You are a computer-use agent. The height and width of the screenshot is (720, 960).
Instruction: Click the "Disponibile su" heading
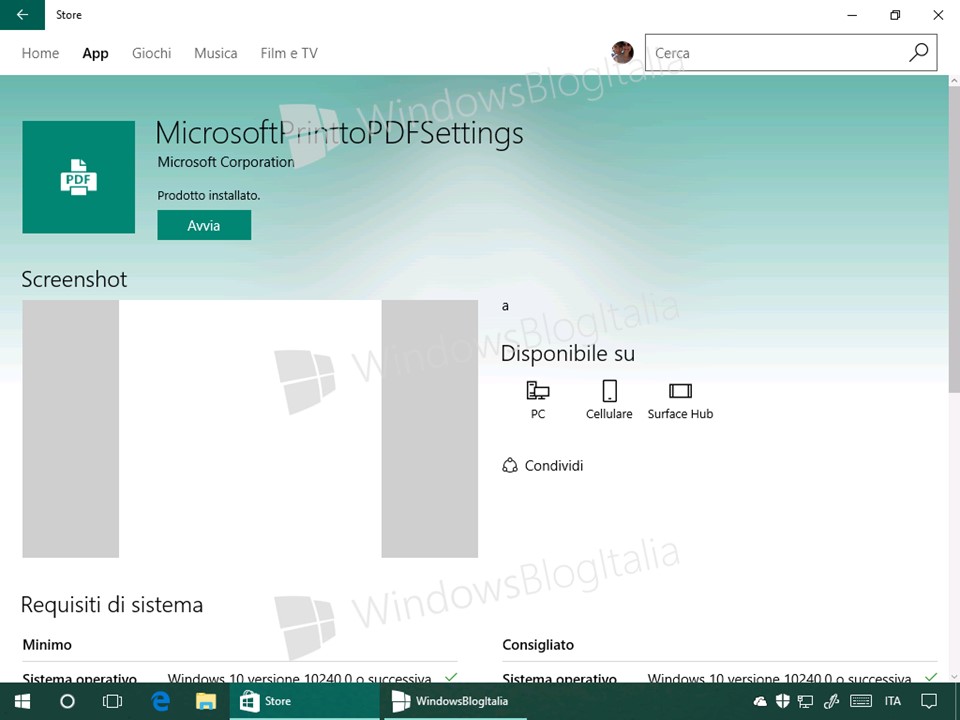pos(568,354)
